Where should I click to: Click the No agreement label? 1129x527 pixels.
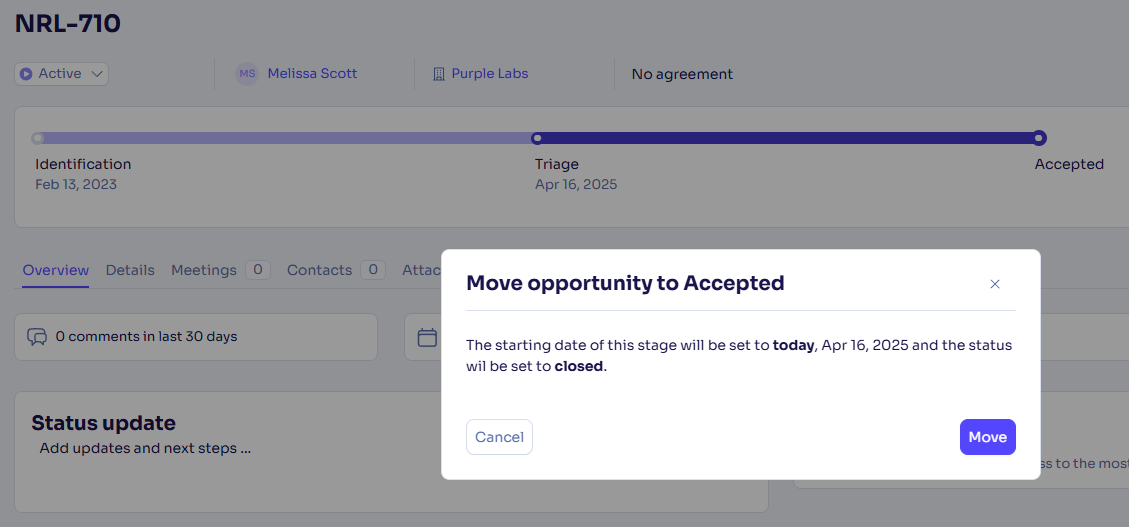682,74
